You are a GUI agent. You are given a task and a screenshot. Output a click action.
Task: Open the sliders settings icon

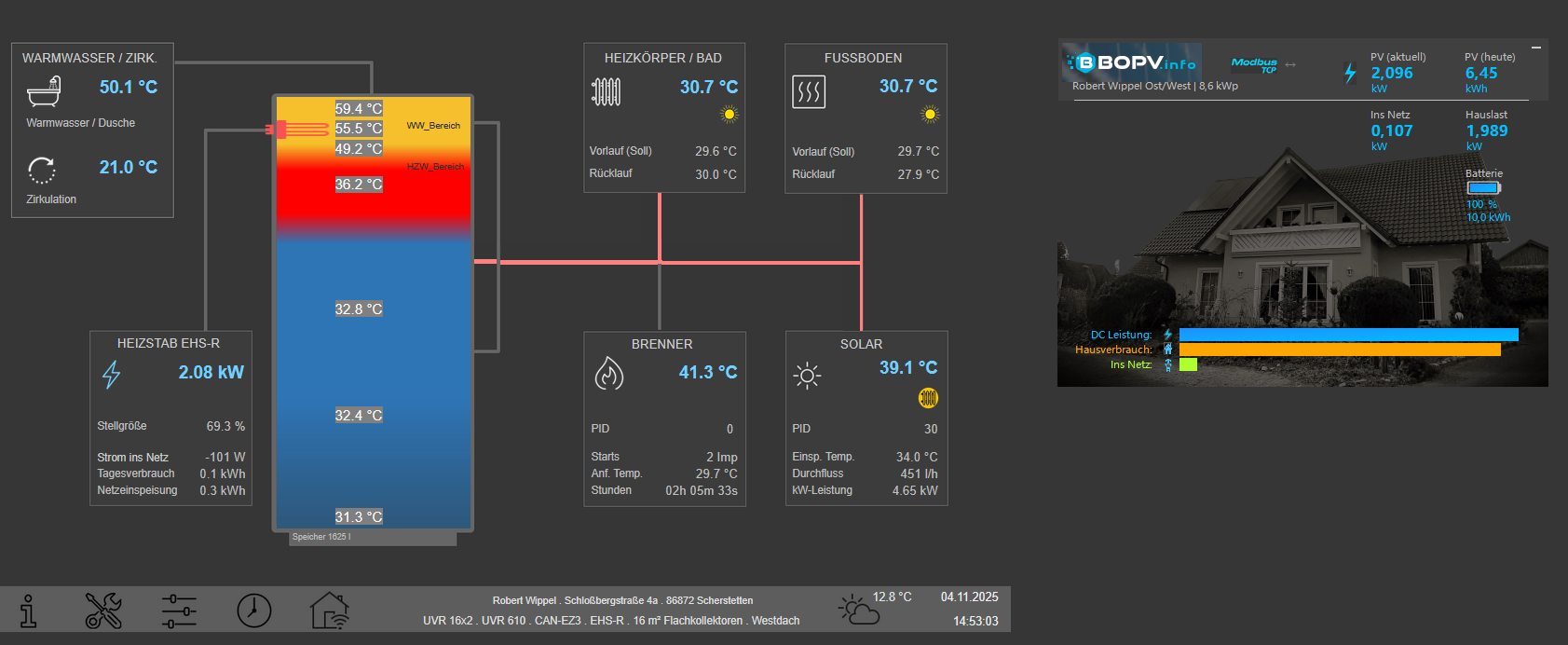tap(179, 611)
